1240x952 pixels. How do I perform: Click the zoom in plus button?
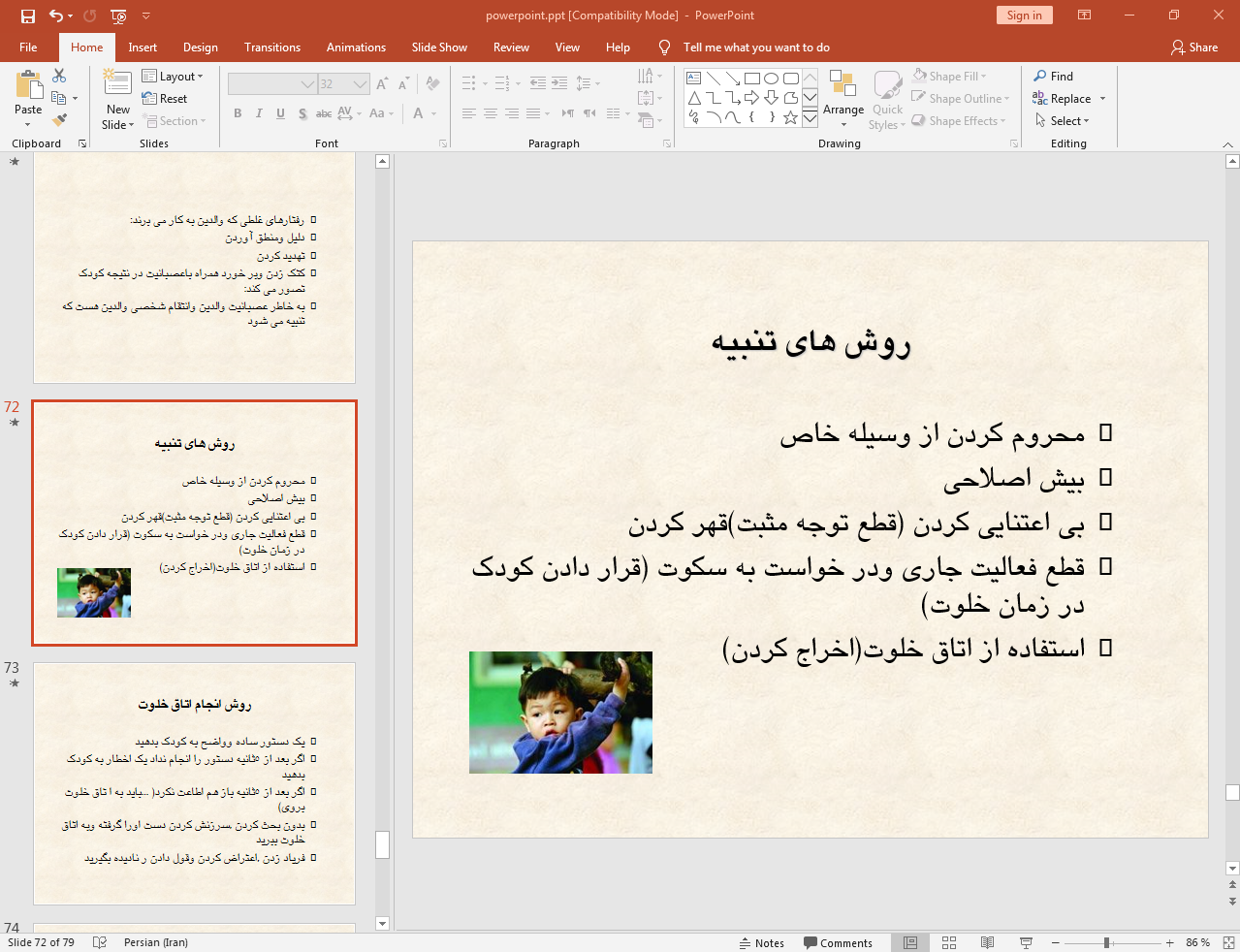click(x=1170, y=942)
